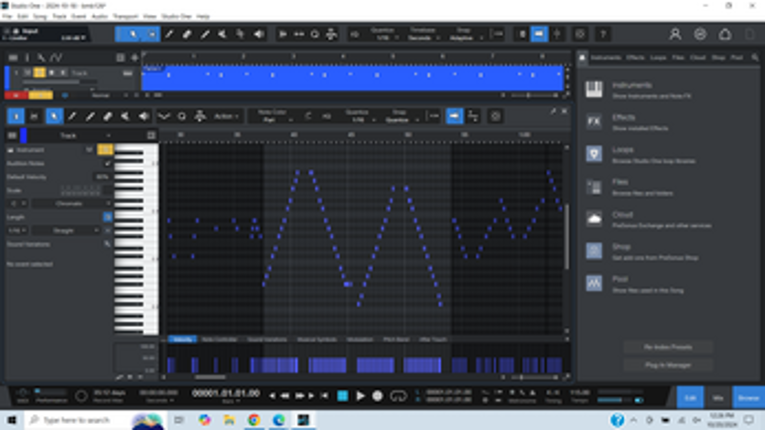The image size is (765, 430).
Task: Click the transport Play button
Action: (360, 396)
